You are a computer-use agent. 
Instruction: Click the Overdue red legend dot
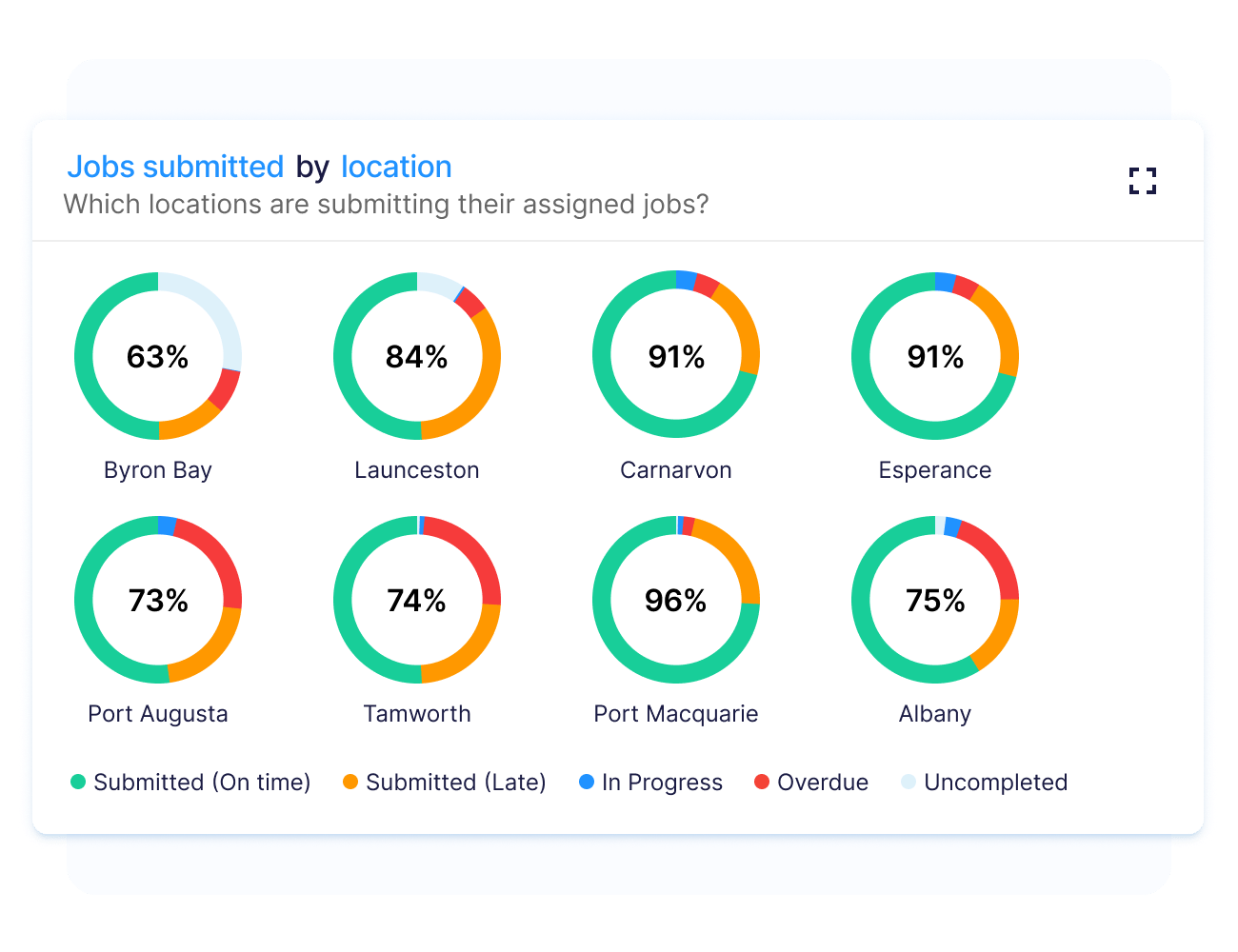[760, 783]
